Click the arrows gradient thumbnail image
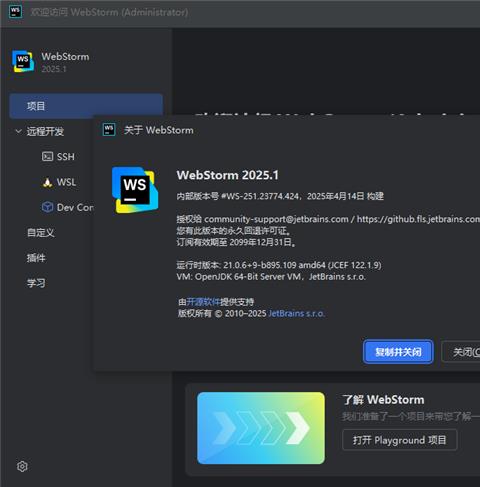This screenshot has height=487, width=480. pyautogui.click(x=261, y=428)
